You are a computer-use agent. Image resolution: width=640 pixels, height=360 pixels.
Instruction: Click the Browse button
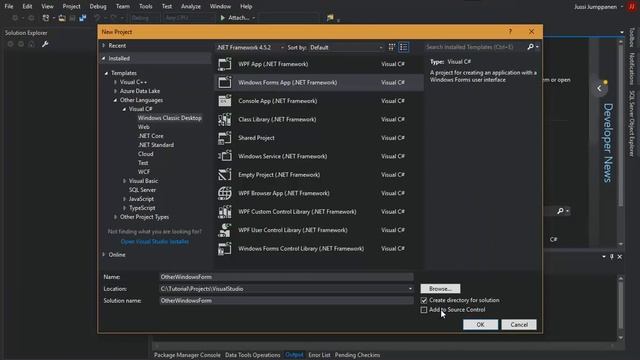tap(440, 289)
